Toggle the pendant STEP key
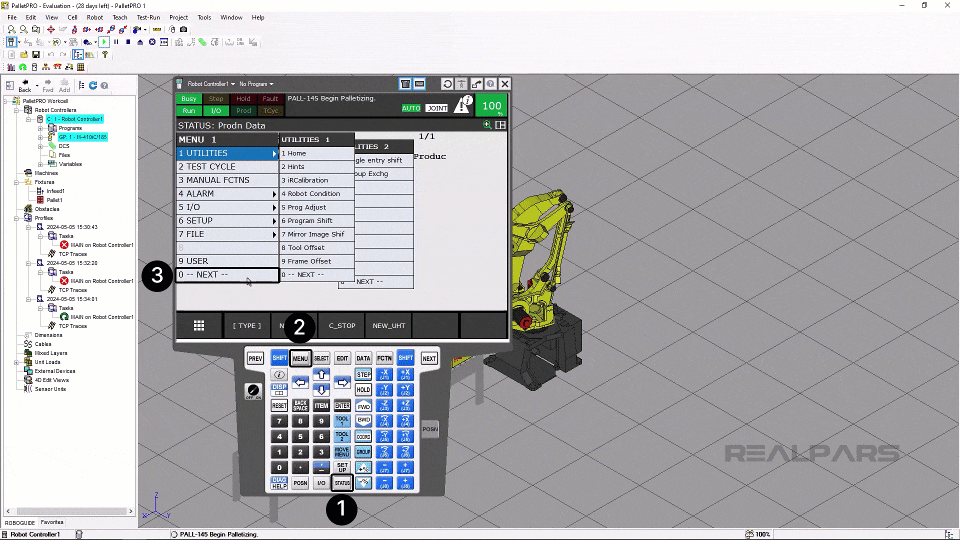 click(363, 375)
